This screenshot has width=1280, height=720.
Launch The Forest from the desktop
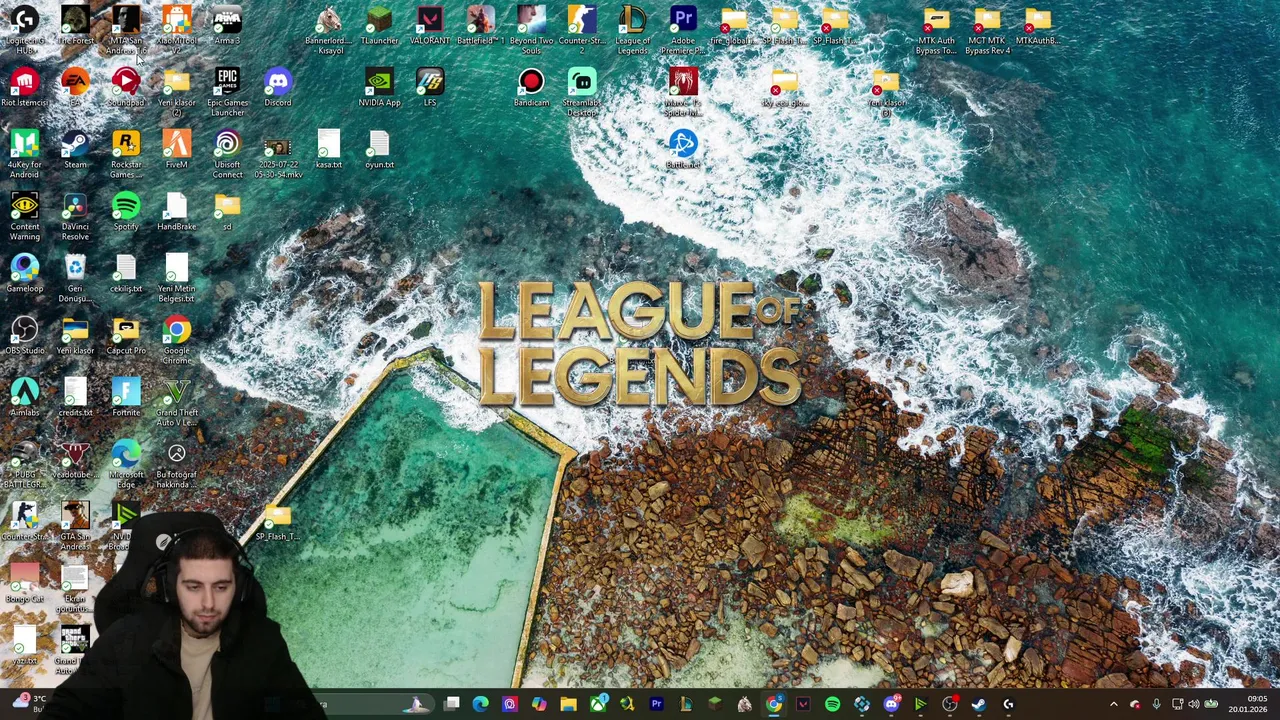tap(75, 27)
